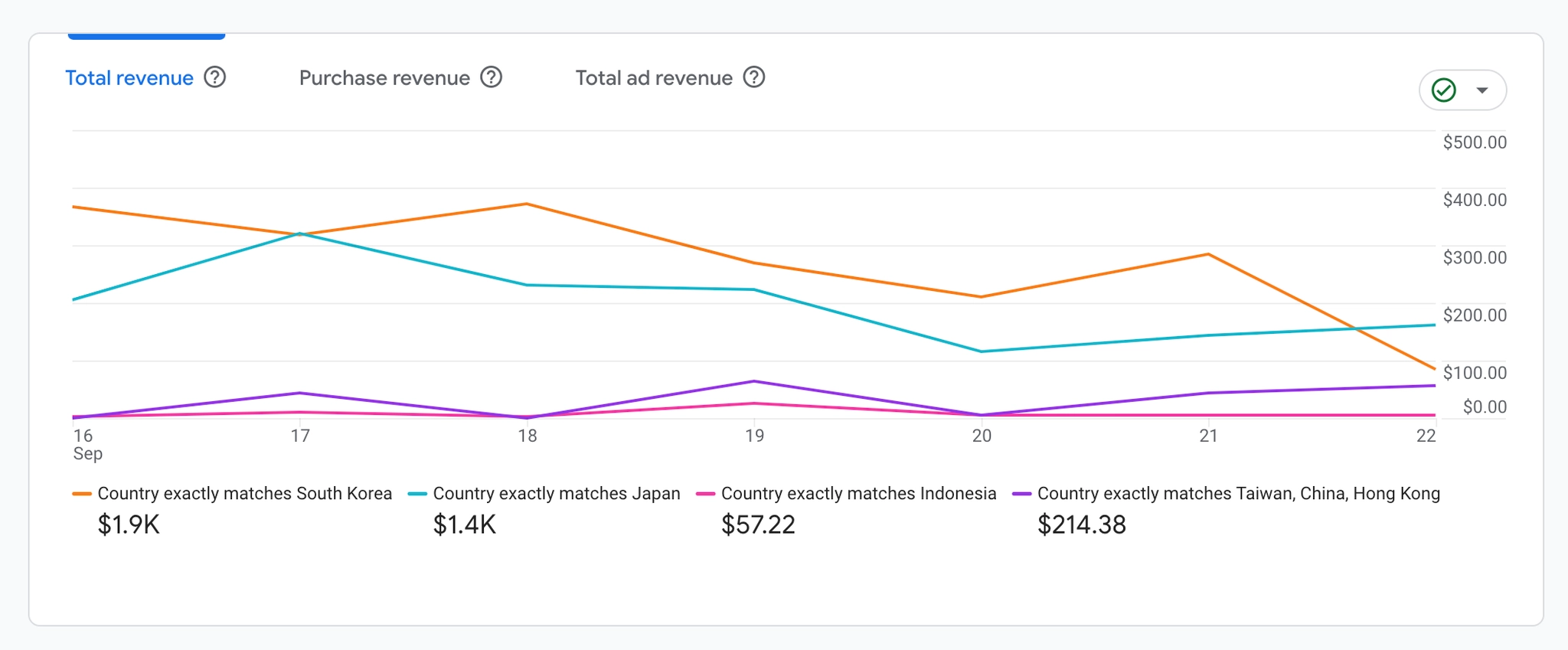Click the 20 date label on the x-axis
Image resolution: width=1568 pixels, height=650 pixels.
point(982,436)
